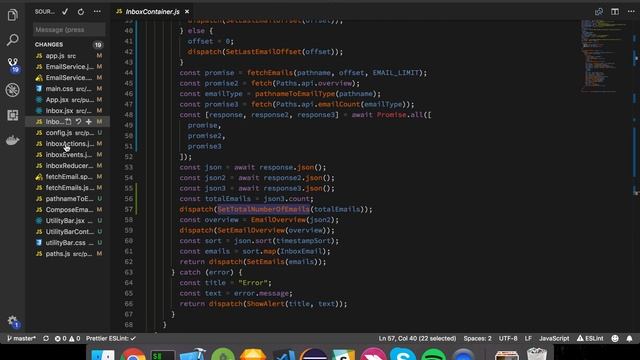Synchronize changes from status bar
Image resolution: width=640 pixels, height=360 pixels.
click(x=46, y=339)
